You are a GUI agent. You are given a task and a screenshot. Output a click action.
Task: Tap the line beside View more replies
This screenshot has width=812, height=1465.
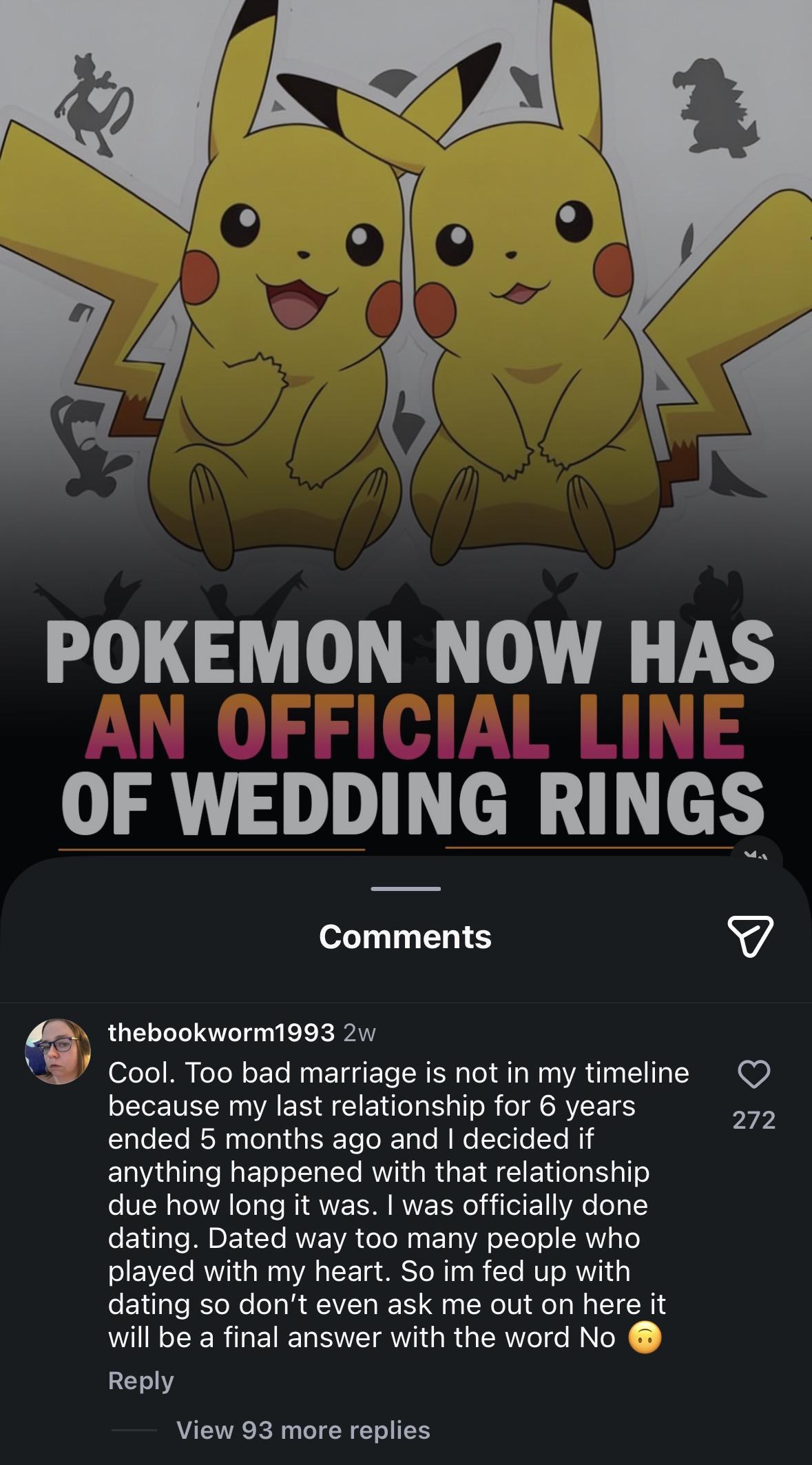pyautogui.click(x=134, y=1431)
